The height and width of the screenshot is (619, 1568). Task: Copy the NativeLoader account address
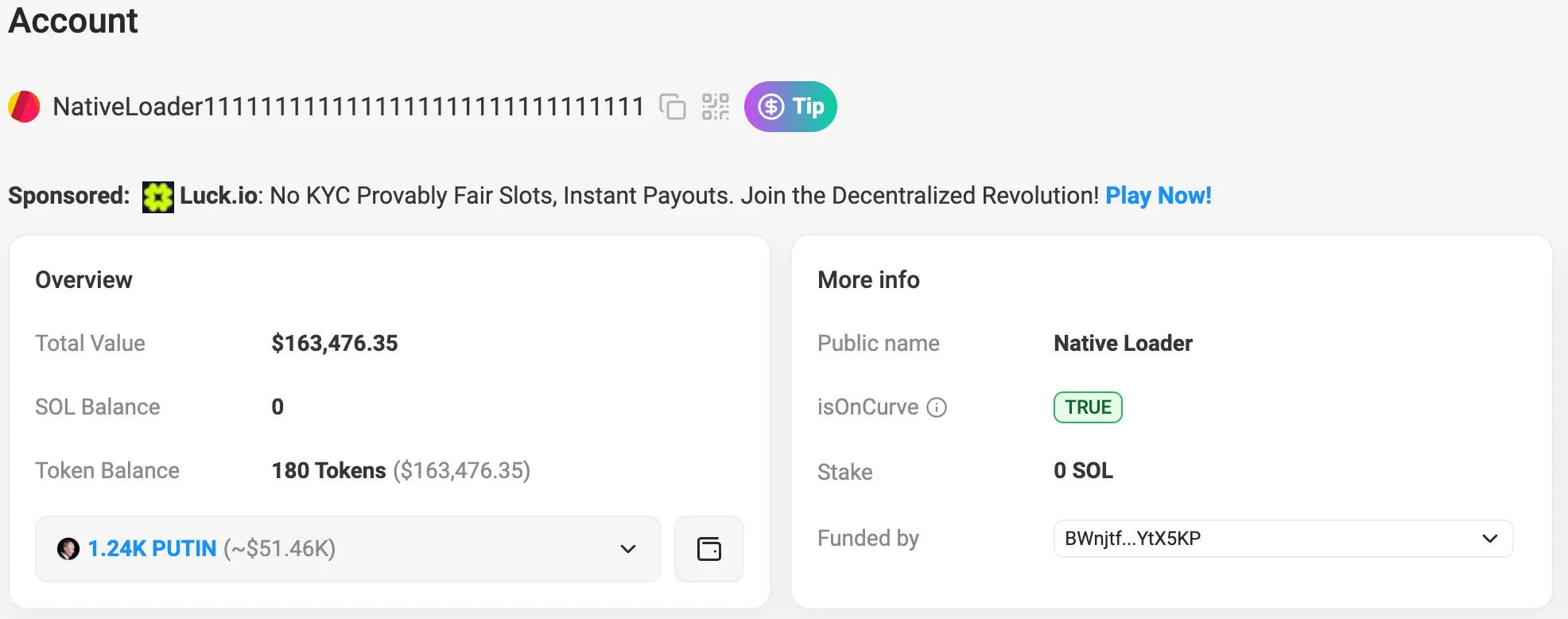[673, 107]
